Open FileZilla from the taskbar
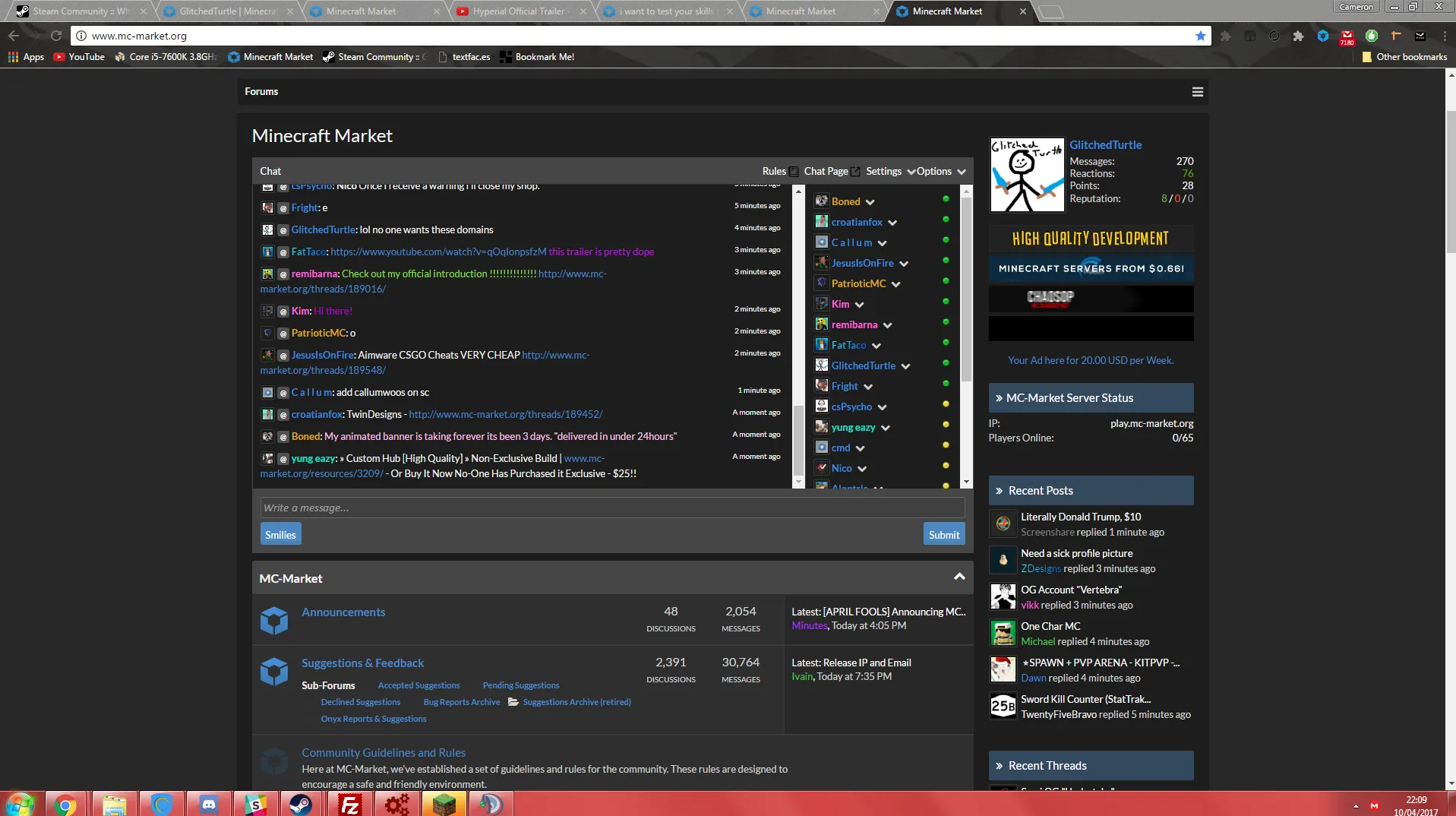The height and width of the screenshot is (816, 1456). 349,804
